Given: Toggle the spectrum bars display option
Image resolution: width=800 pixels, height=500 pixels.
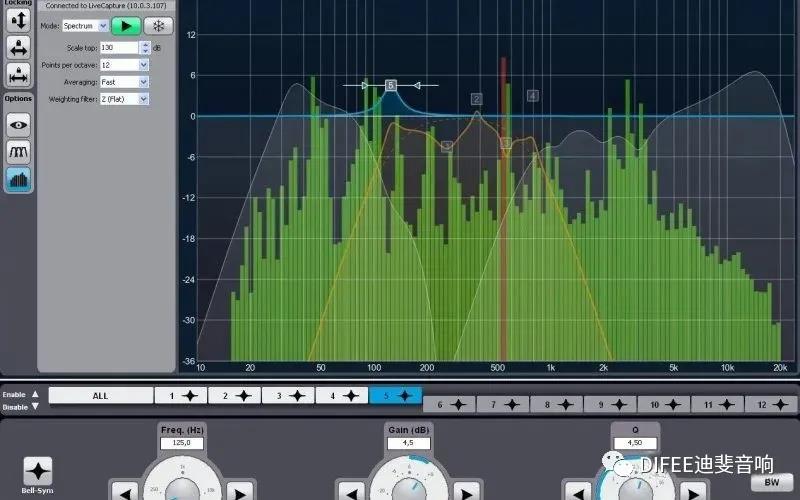Looking at the screenshot, I should 18,179.
